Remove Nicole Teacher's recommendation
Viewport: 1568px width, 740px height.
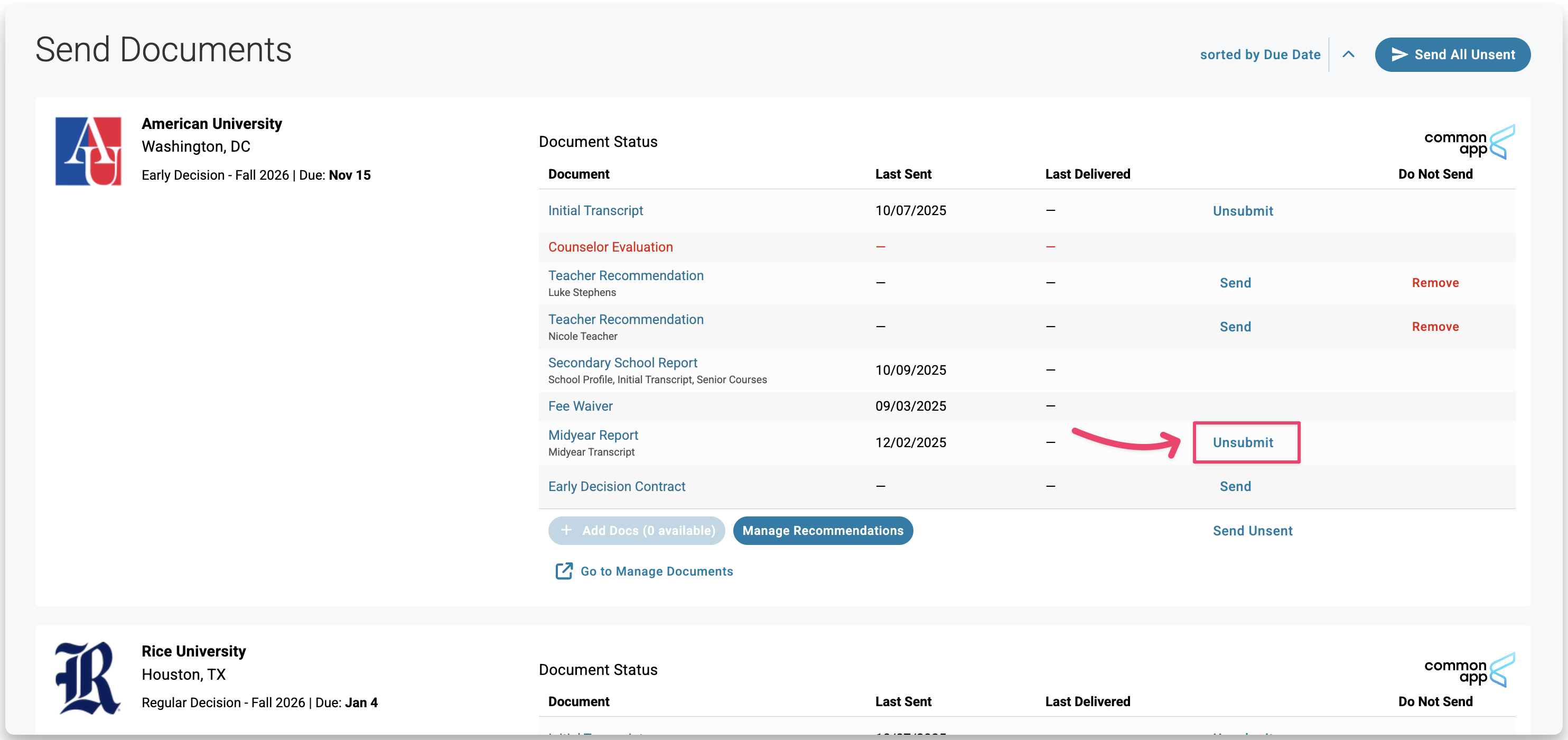pos(1435,327)
